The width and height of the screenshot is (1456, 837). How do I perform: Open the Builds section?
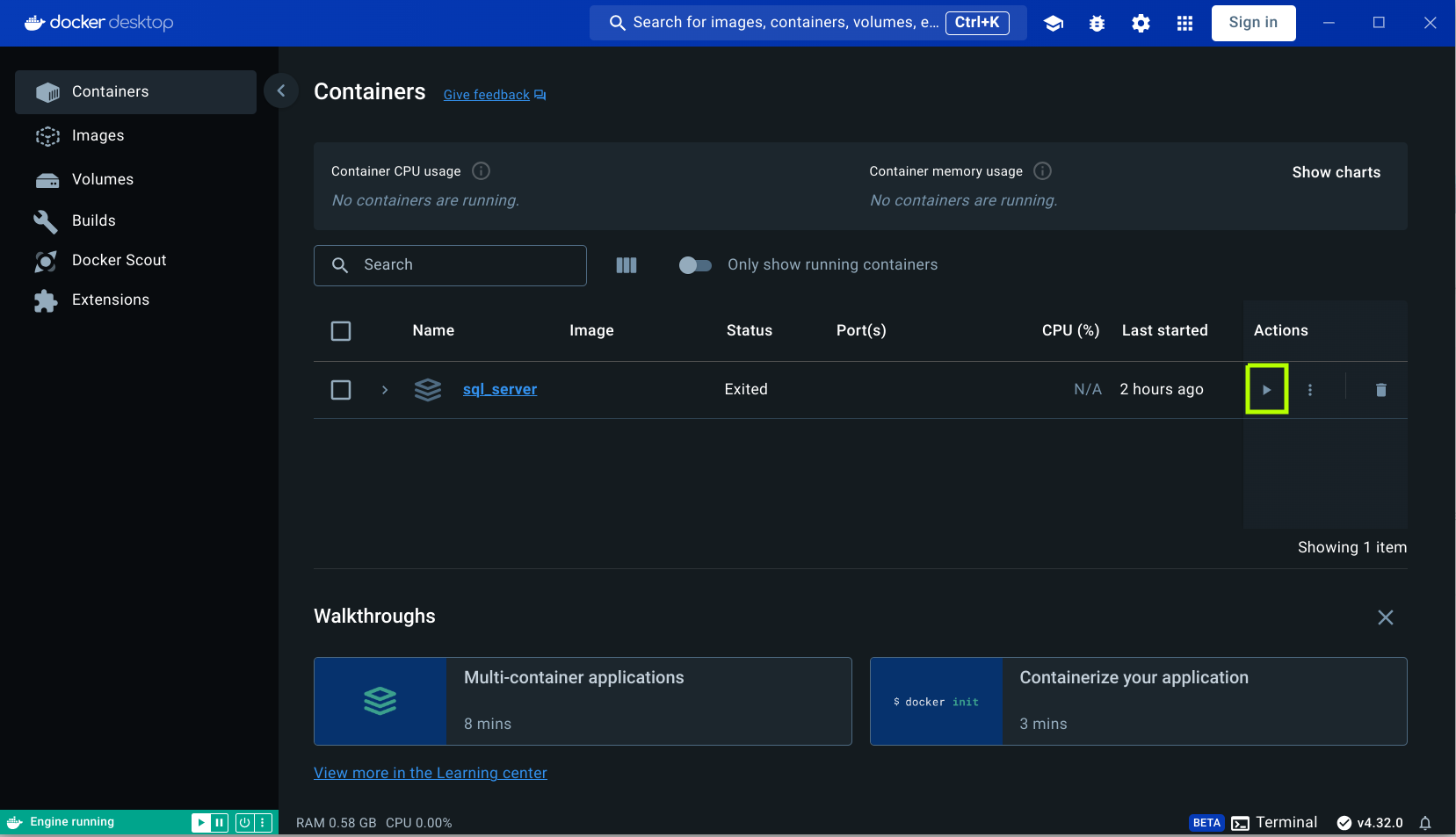click(93, 220)
